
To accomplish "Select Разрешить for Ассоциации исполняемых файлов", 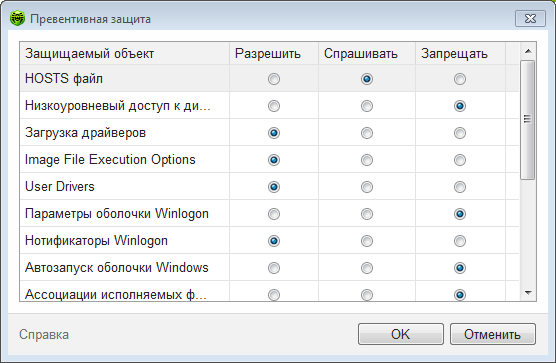I will tap(274, 295).
